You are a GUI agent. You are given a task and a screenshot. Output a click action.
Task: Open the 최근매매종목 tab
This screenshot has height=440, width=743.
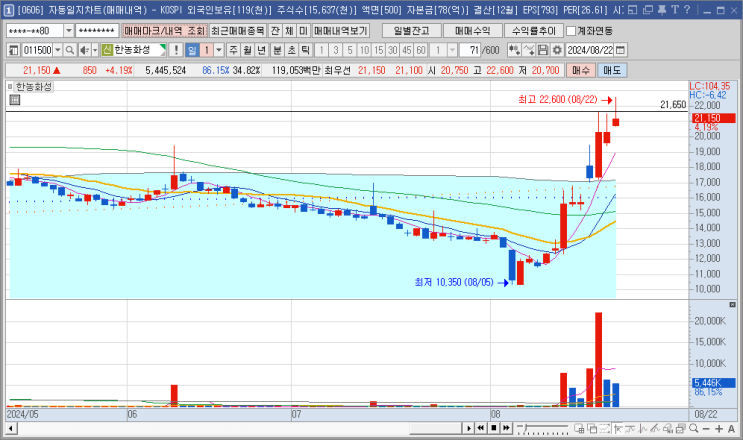pyautogui.click(x=237, y=31)
